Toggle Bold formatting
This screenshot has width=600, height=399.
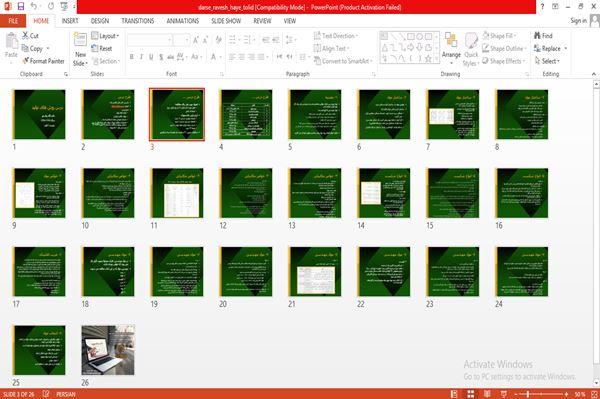[132, 57]
